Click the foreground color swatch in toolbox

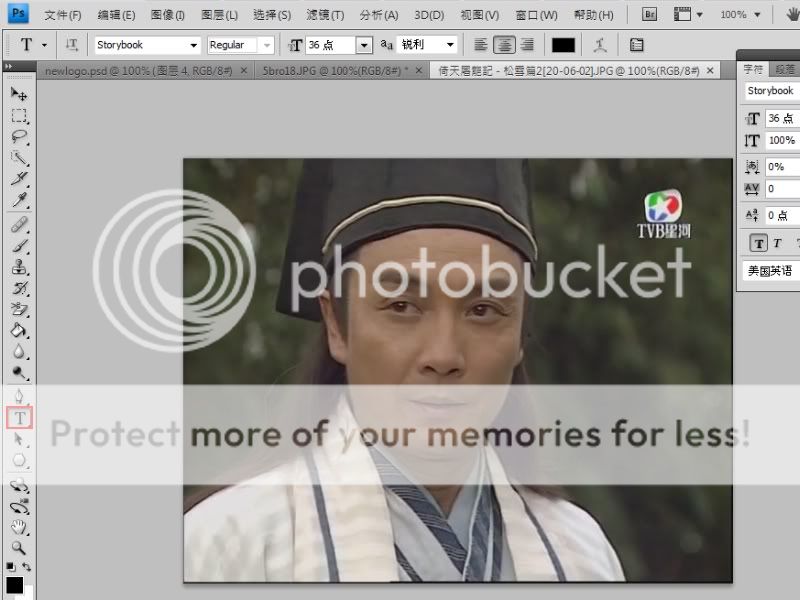tap(14, 585)
